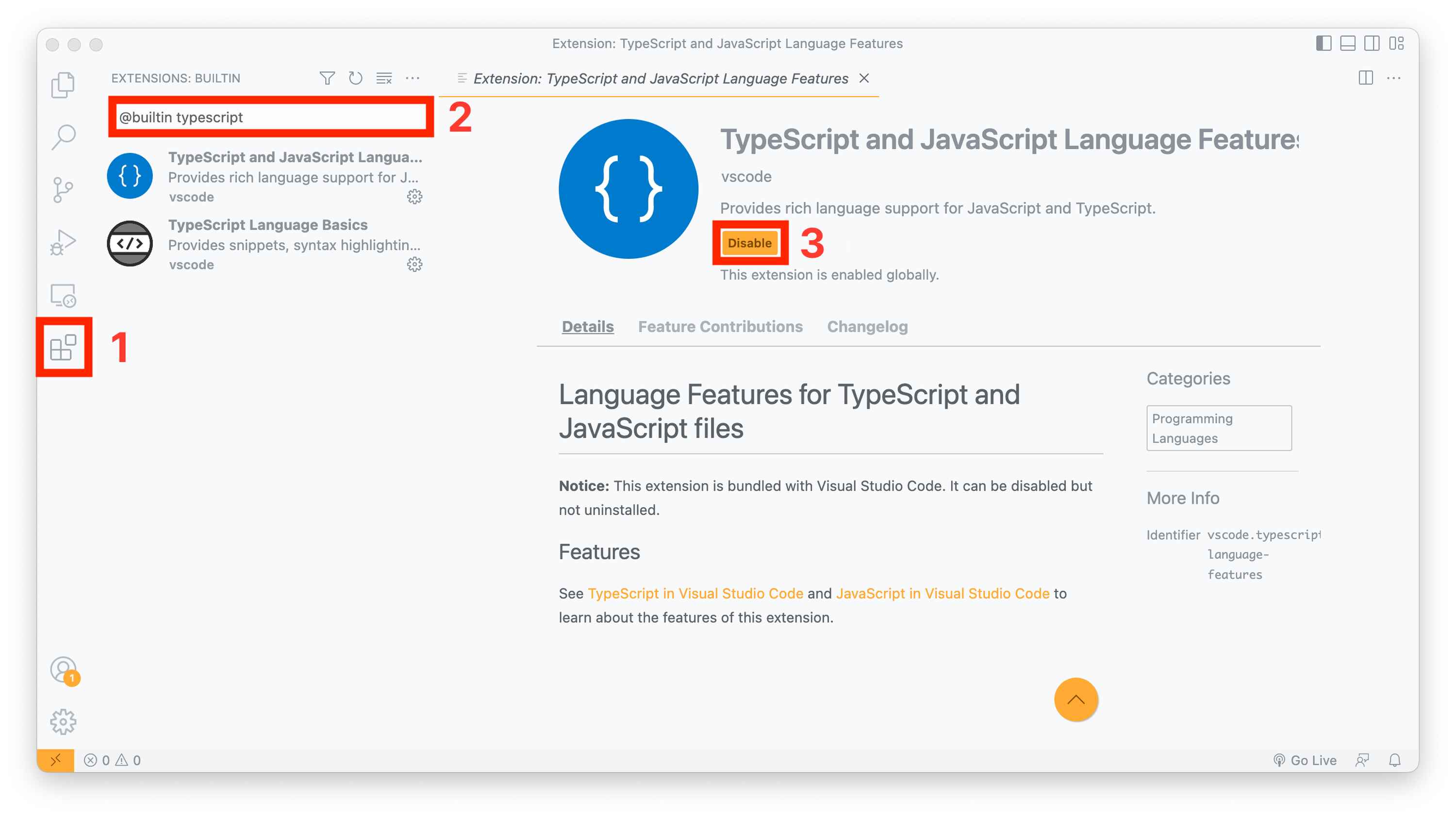Viewport: 1456px width, 818px height.
Task: Open the Run and Debug view
Action: pyautogui.click(x=63, y=241)
